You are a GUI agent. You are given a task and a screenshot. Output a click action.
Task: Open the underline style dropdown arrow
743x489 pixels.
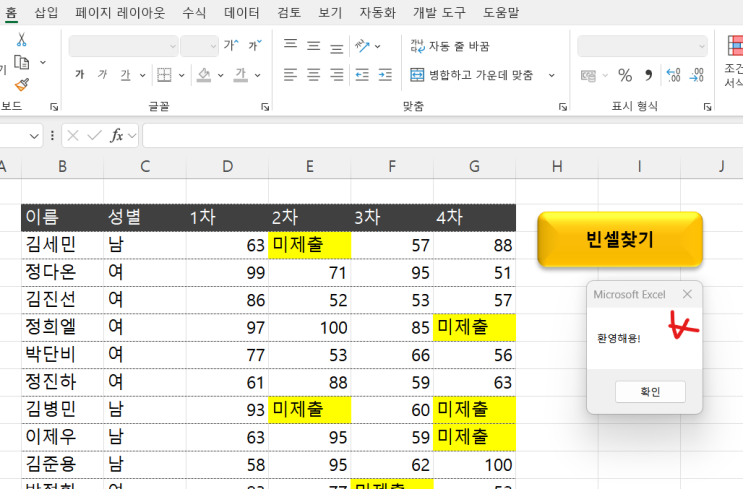pyautogui.click(x=142, y=75)
